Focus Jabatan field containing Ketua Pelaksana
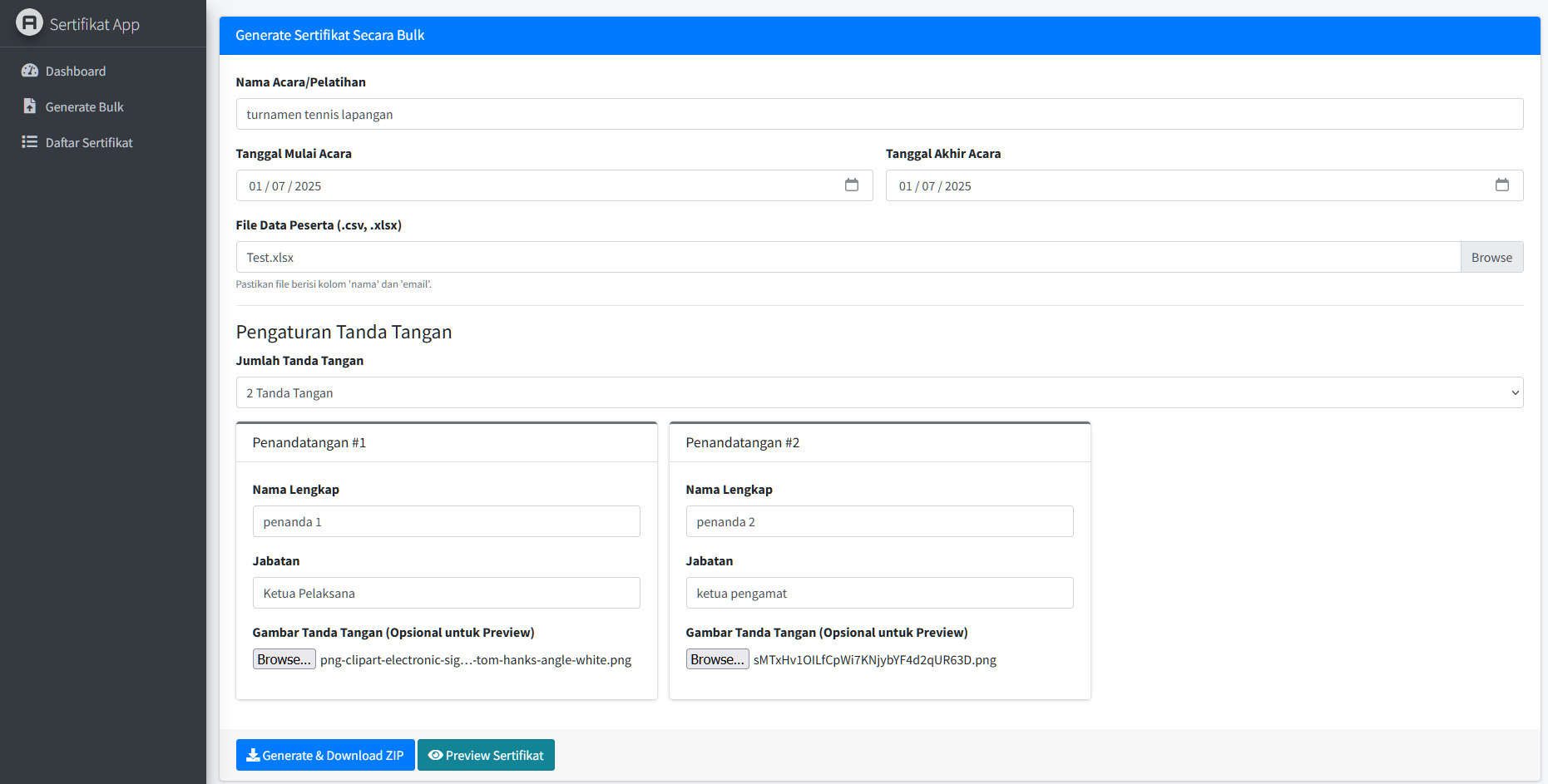Image resolution: width=1548 pixels, height=784 pixels. tap(446, 593)
